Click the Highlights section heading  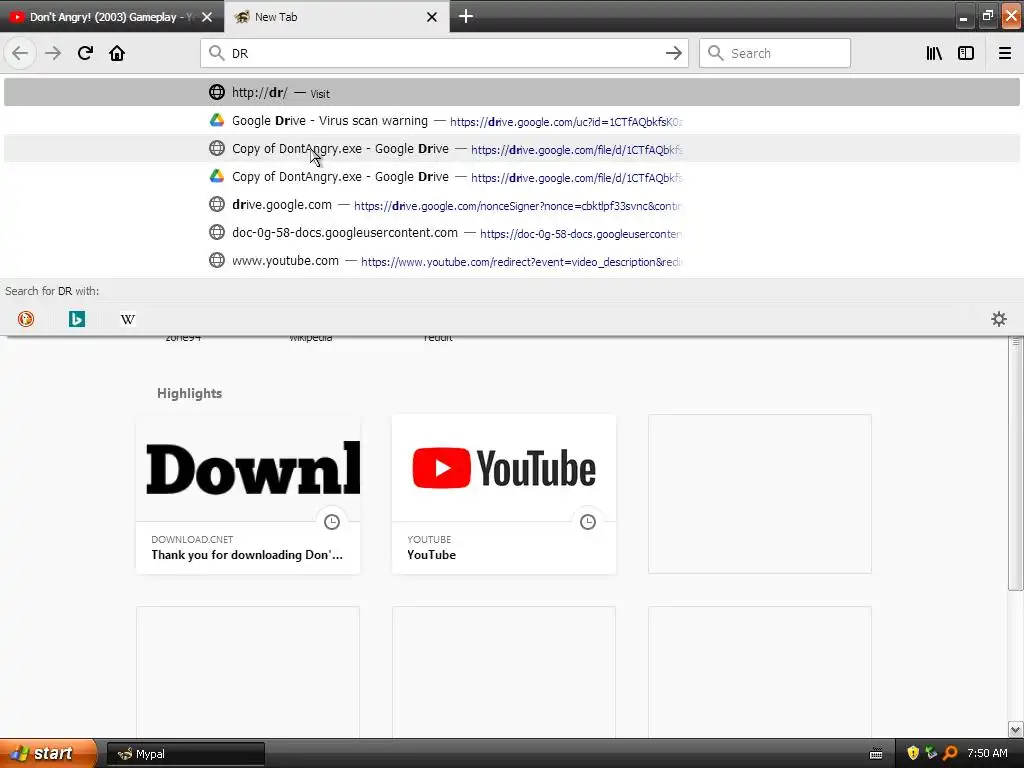189,393
